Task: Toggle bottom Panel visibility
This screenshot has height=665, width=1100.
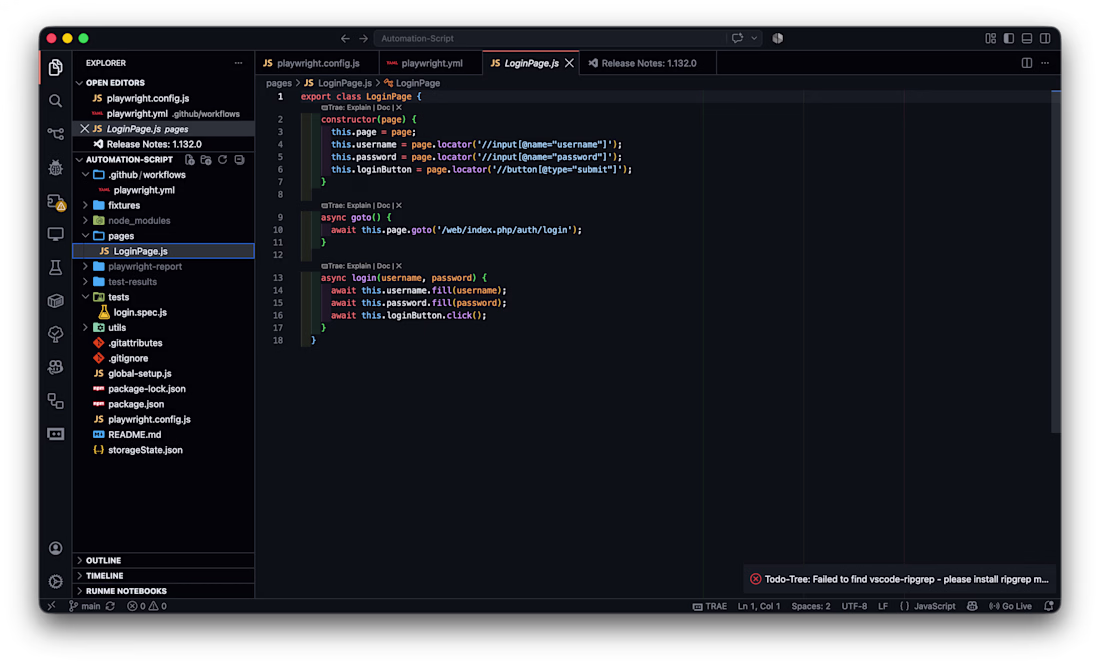Action: pos(1027,39)
